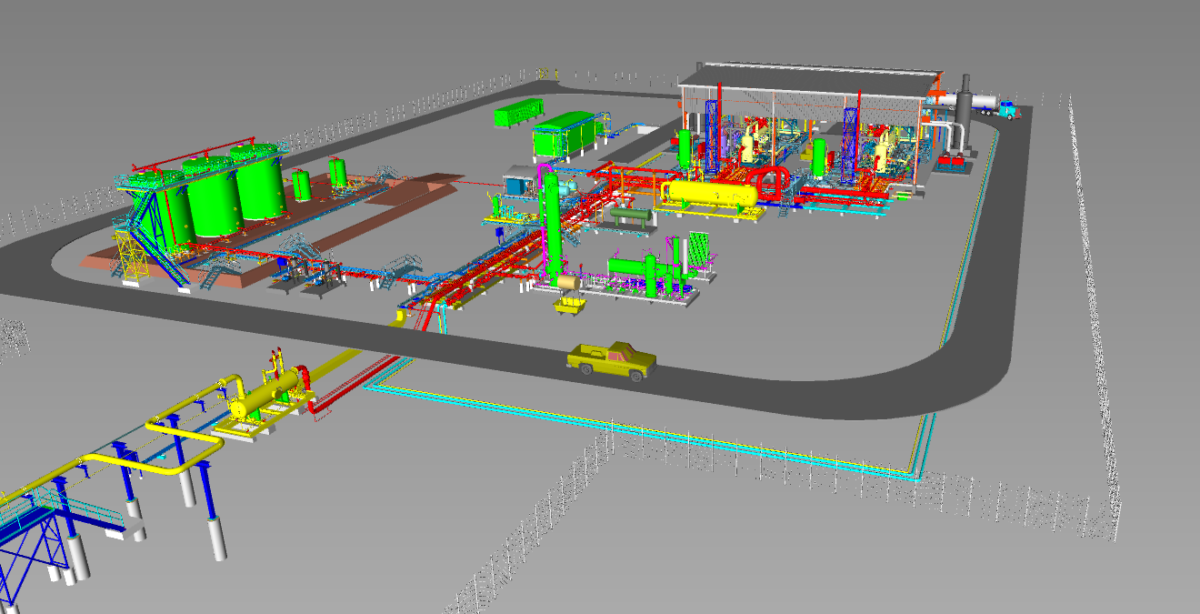The height and width of the screenshot is (614, 1200).
Task: Select the yellow horizontal separator vessel
Action: (712, 193)
